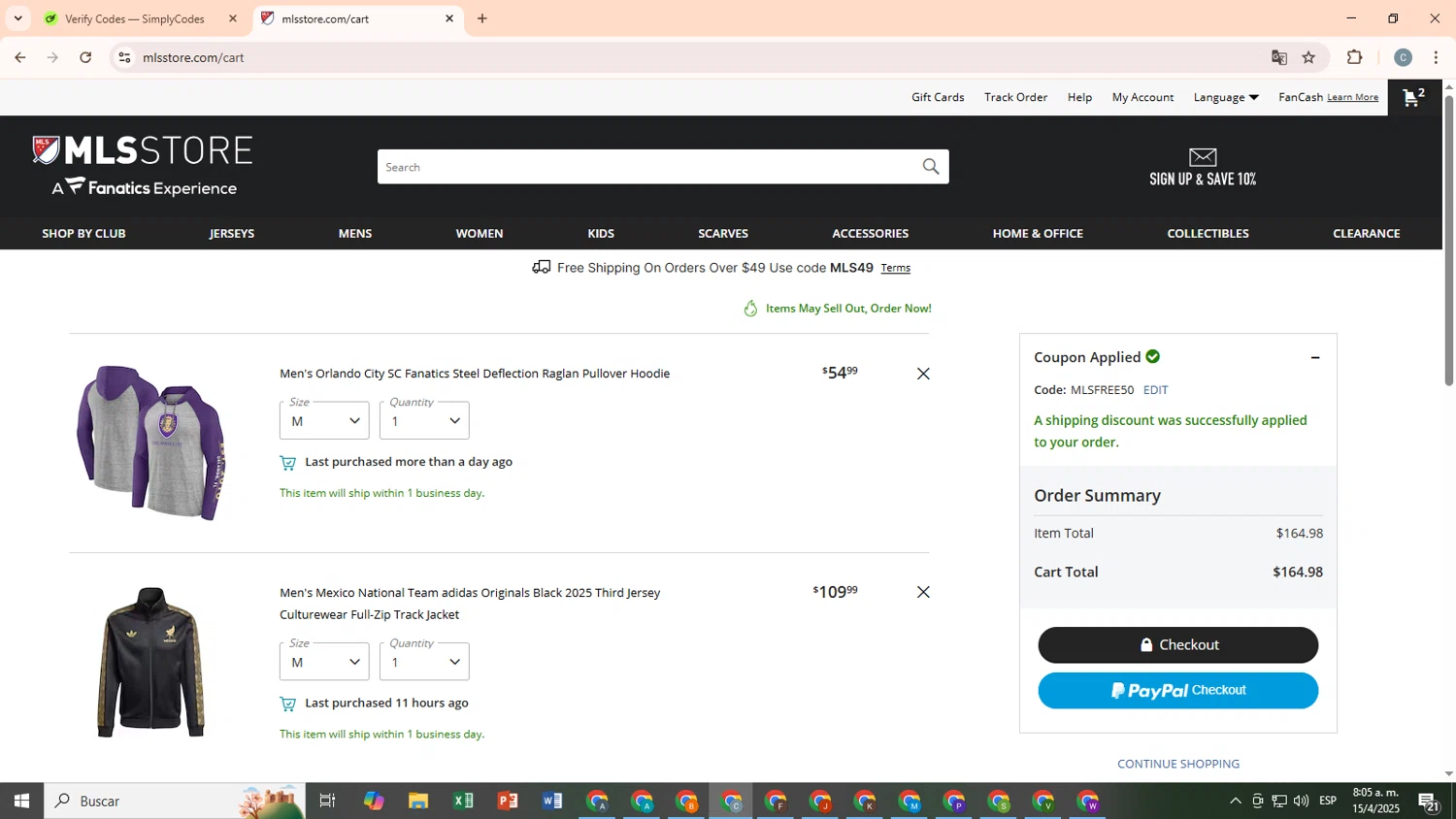This screenshot has height=819, width=1456.
Task: Remove the Mexico track jacket from cart
Action: [923, 592]
